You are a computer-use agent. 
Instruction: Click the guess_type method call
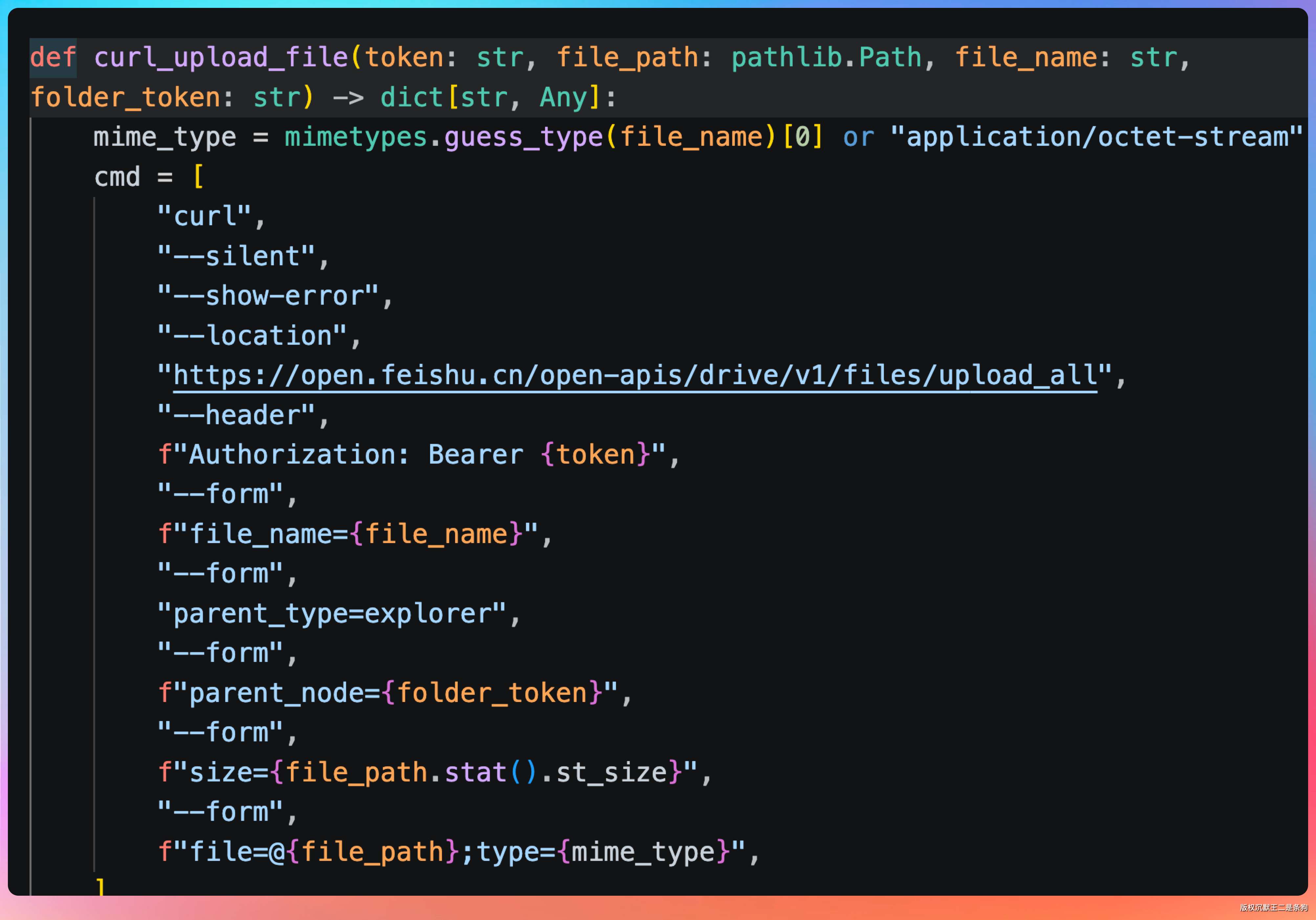point(523,138)
